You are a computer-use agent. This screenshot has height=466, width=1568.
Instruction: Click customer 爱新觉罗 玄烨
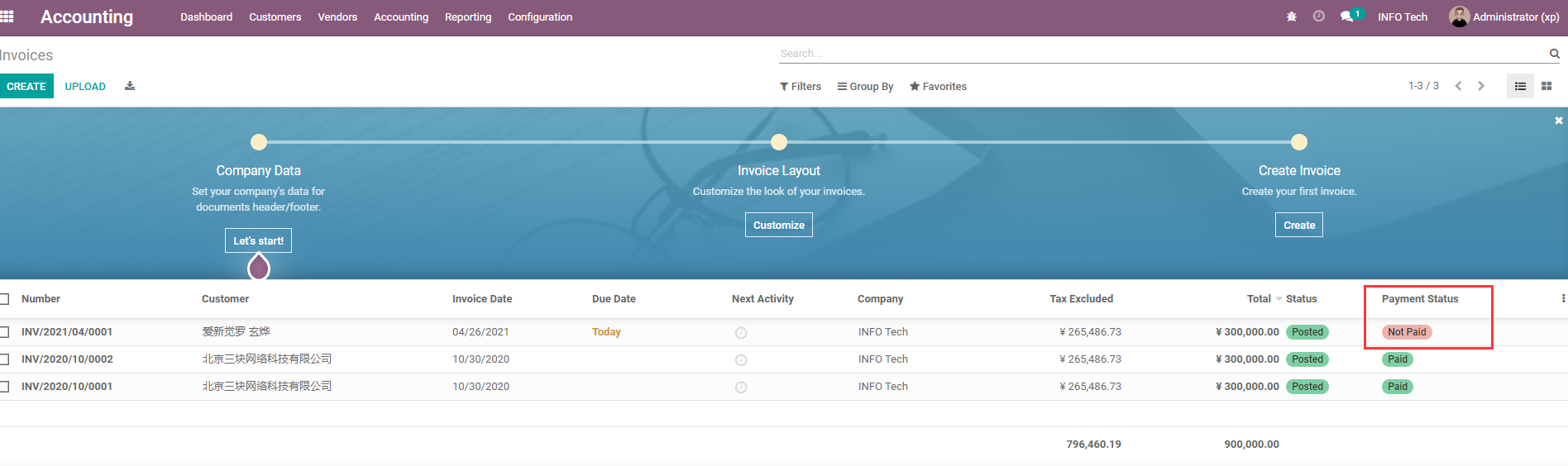pos(237,331)
